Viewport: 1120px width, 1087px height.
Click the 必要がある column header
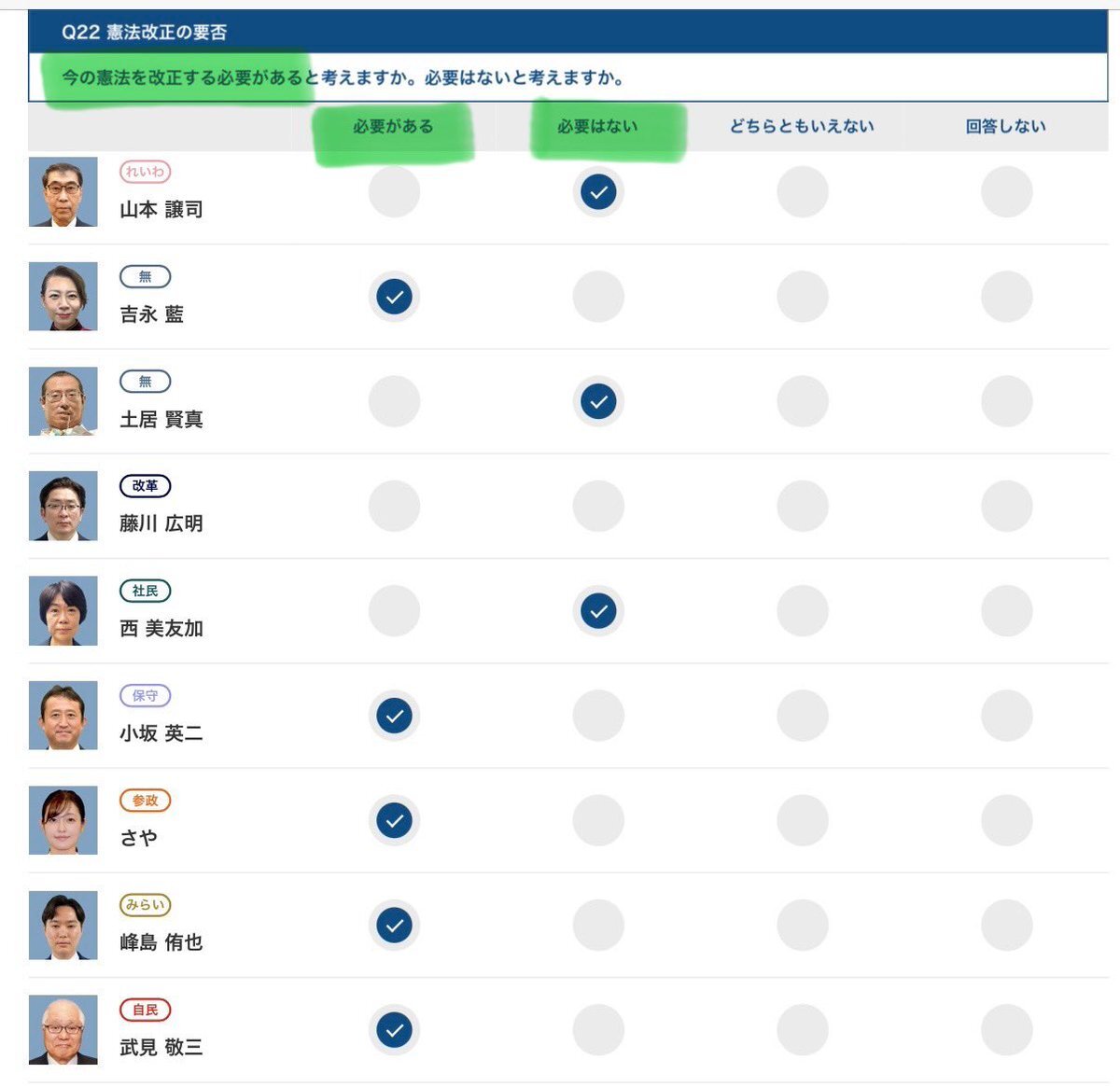[393, 126]
